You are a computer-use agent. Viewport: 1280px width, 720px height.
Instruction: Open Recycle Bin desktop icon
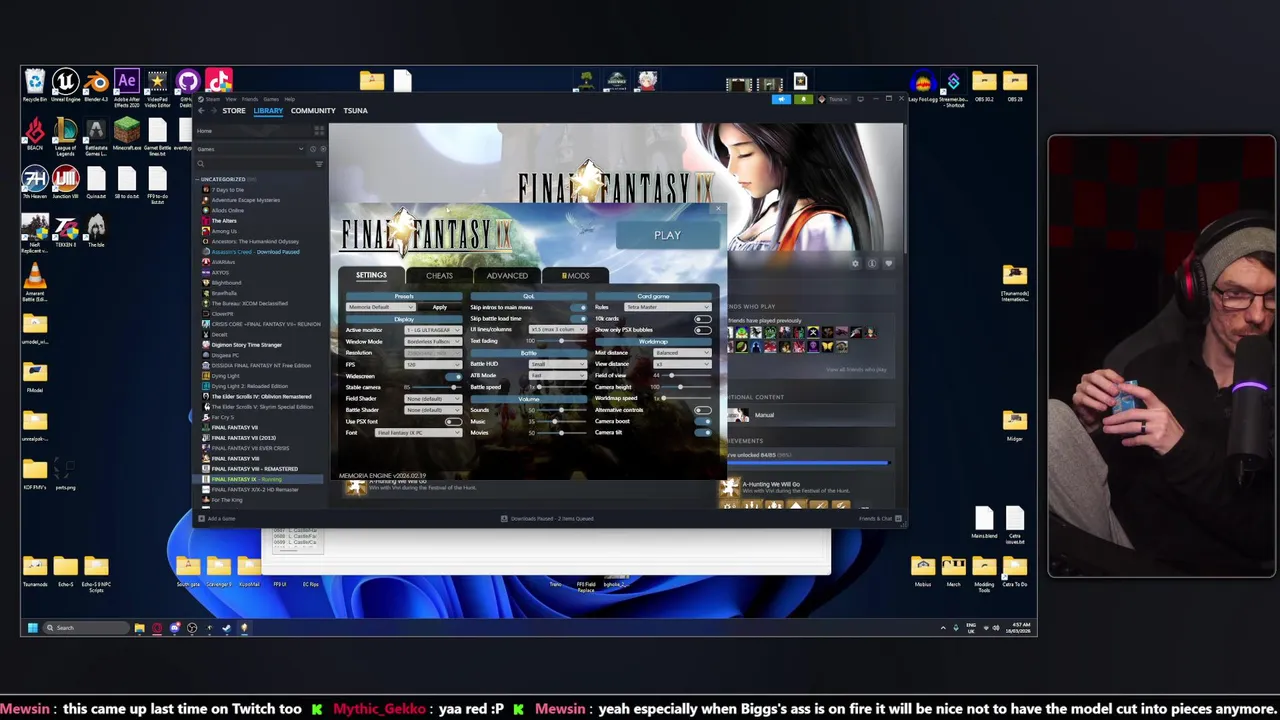(35, 83)
